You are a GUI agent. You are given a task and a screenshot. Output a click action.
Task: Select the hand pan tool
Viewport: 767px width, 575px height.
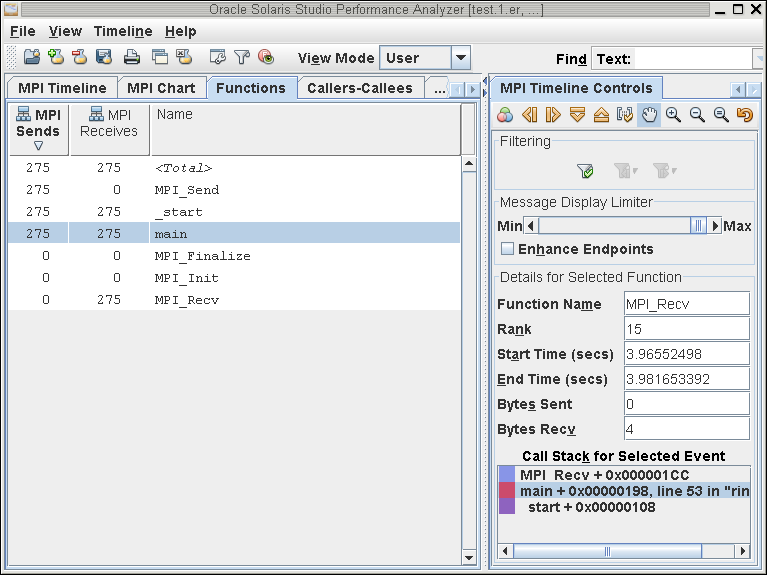click(649, 115)
